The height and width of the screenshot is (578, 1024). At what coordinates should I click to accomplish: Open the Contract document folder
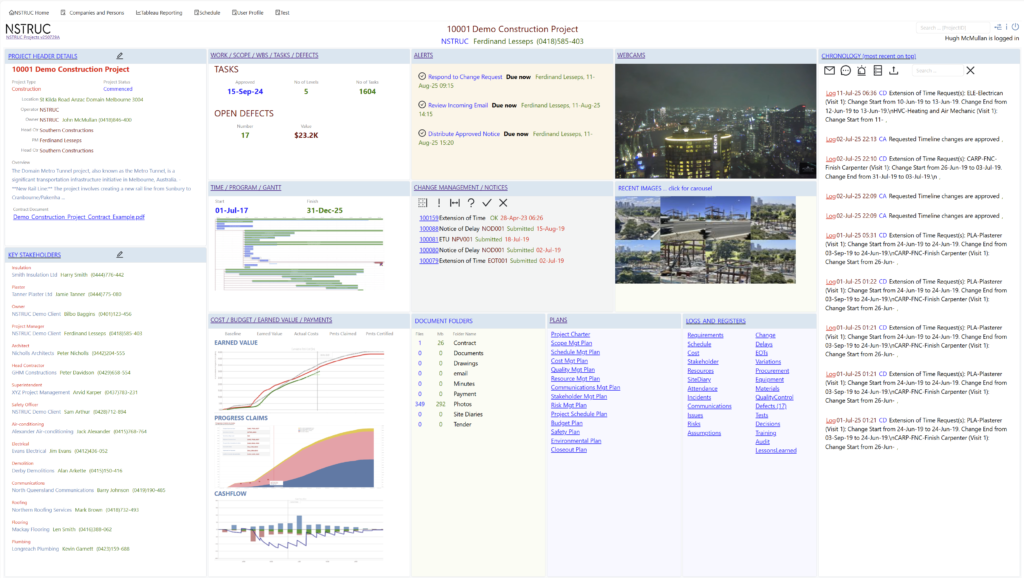[x=464, y=343]
